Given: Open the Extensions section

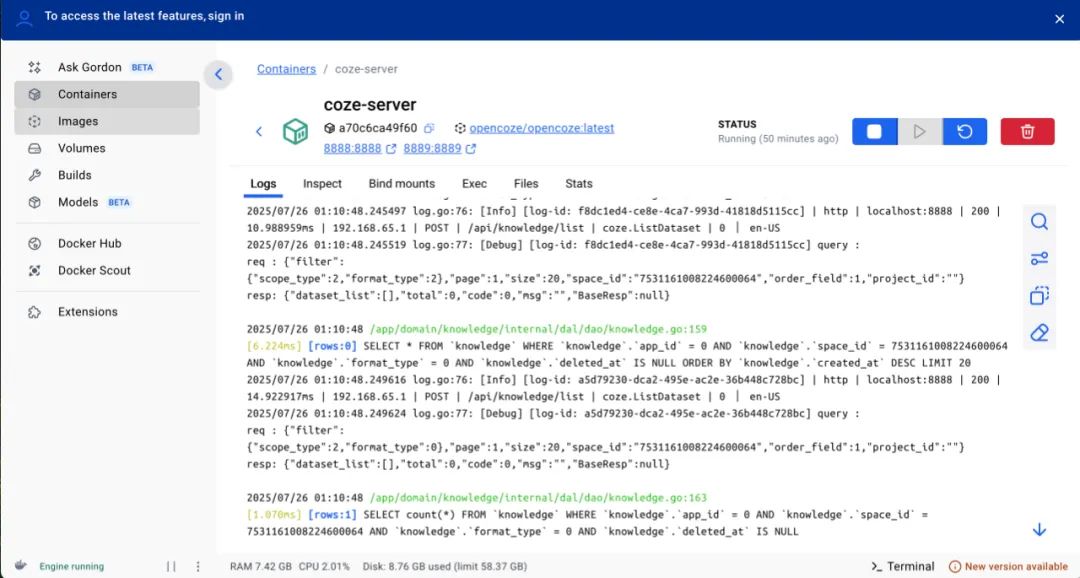Looking at the screenshot, I should (107, 311).
